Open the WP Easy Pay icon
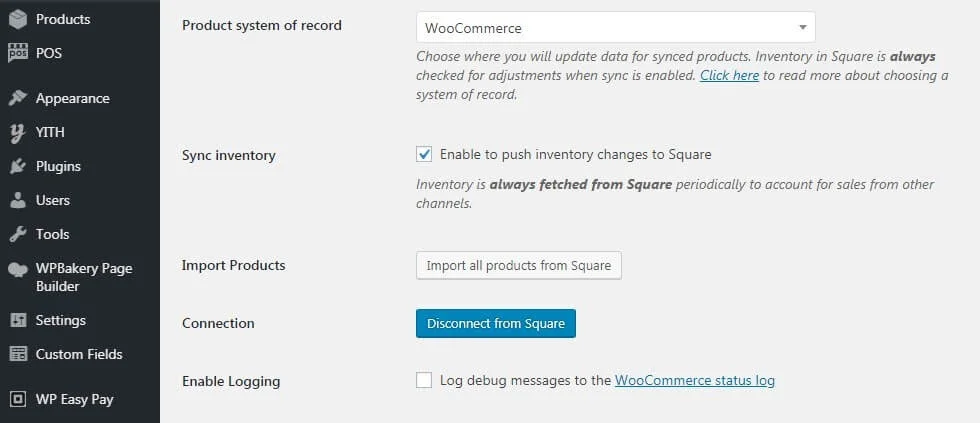Screen dimensions: 980x423 18,399
